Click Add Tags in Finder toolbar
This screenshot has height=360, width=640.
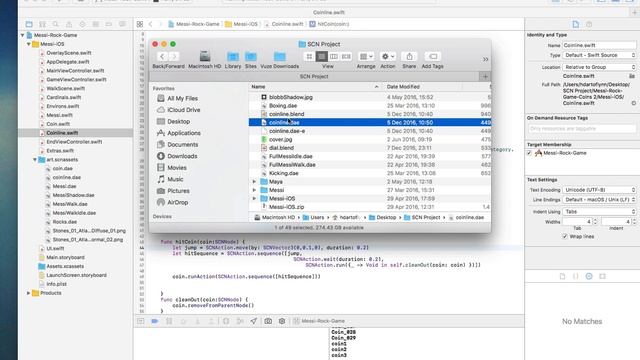click(433, 56)
